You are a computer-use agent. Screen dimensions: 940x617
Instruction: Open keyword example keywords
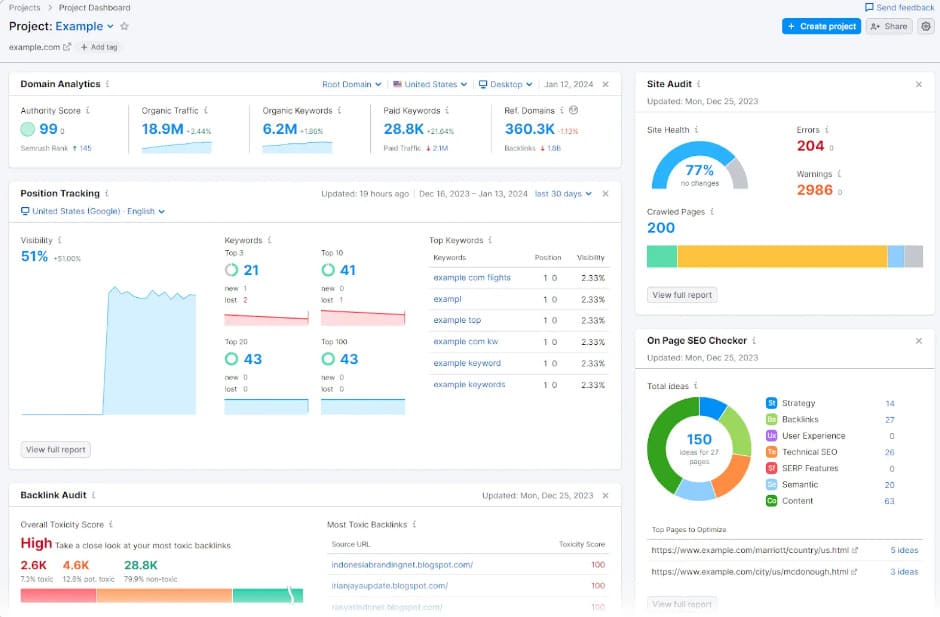(x=469, y=384)
